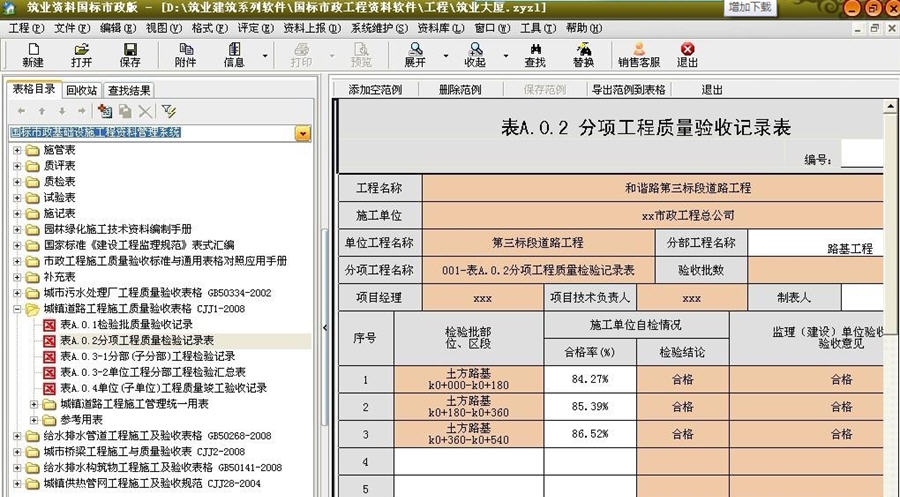Select 表A.0.4单位(子单位)工程质量竣工验收记录 item
Viewport: 900px width, 497px height.
(x=164, y=388)
